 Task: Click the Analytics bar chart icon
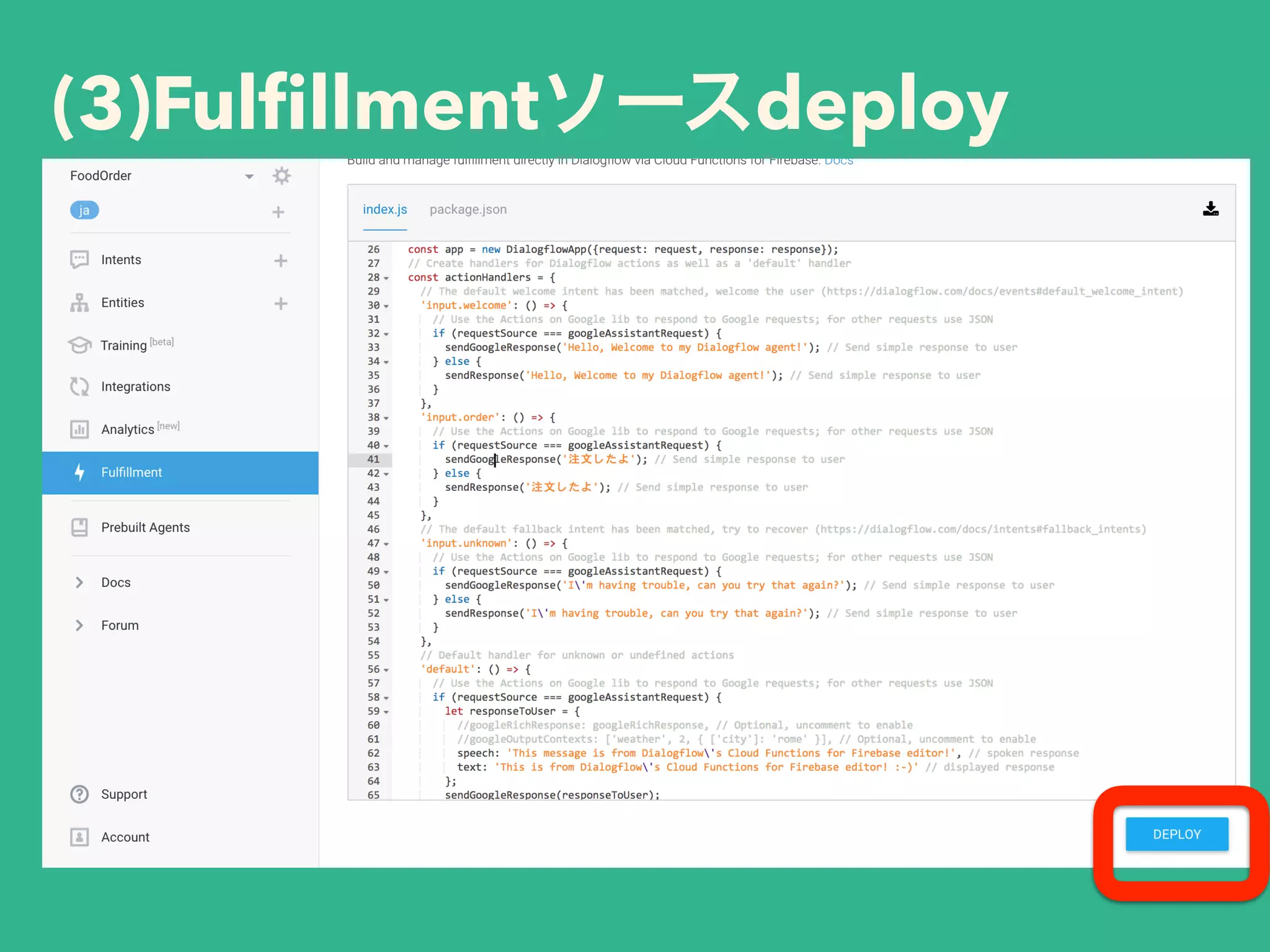79,429
